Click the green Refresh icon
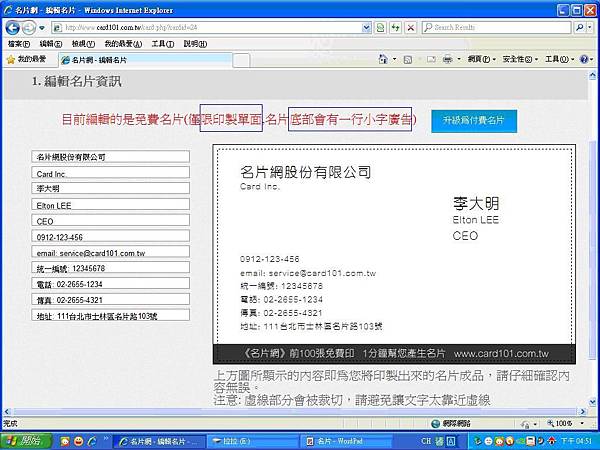Image resolution: width=600 pixels, height=450 pixels. [395, 28]
